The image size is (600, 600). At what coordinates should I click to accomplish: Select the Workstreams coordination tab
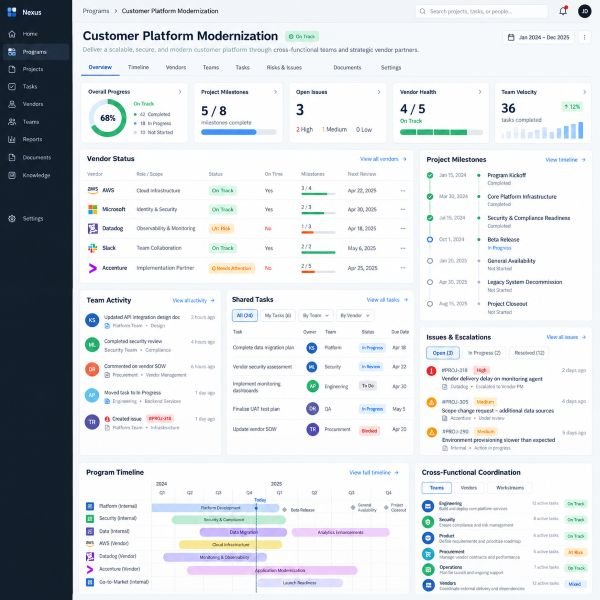point(510,488)
